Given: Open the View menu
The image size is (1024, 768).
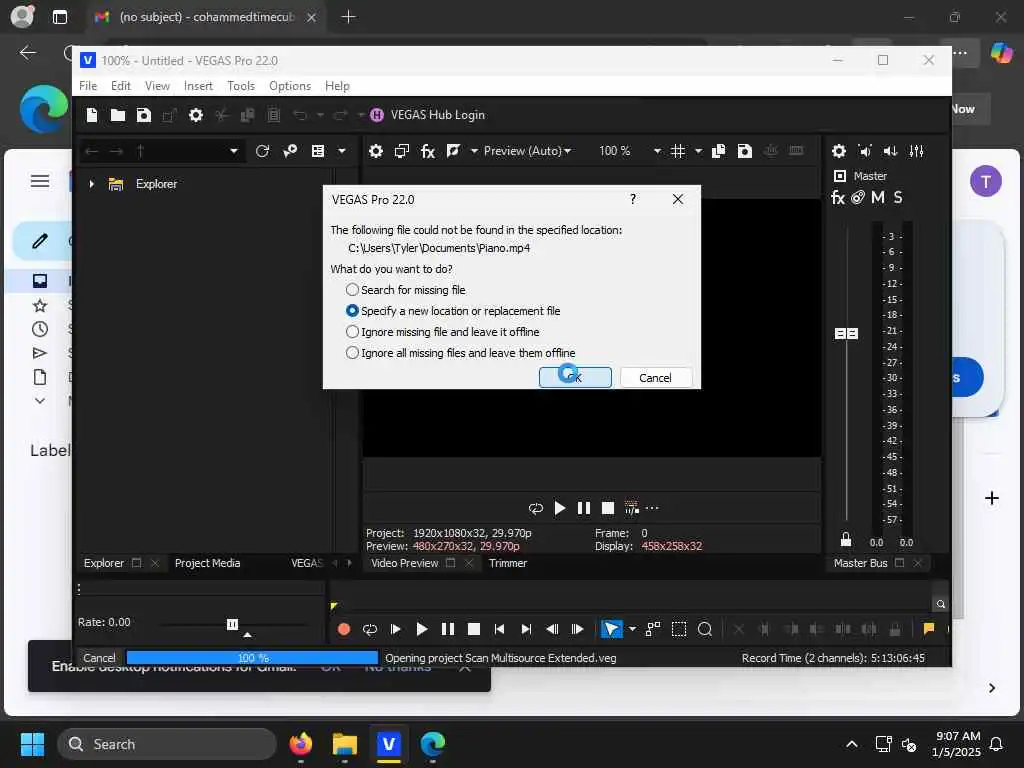Looking at the screenshot, I should click(157, 86).
